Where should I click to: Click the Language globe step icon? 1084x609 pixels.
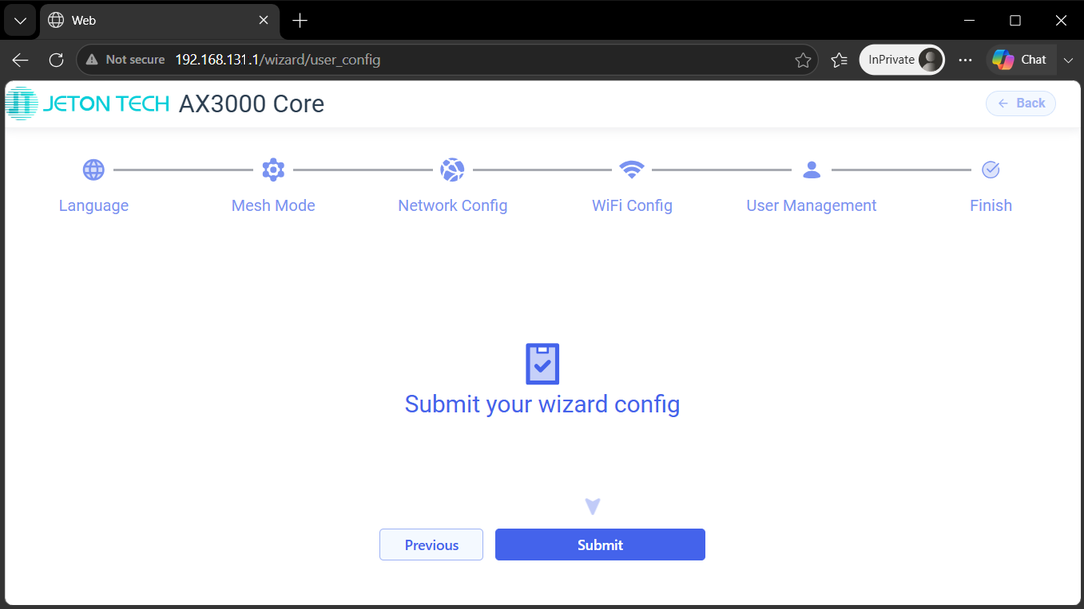pyautogui.click(x=93, y=169)
